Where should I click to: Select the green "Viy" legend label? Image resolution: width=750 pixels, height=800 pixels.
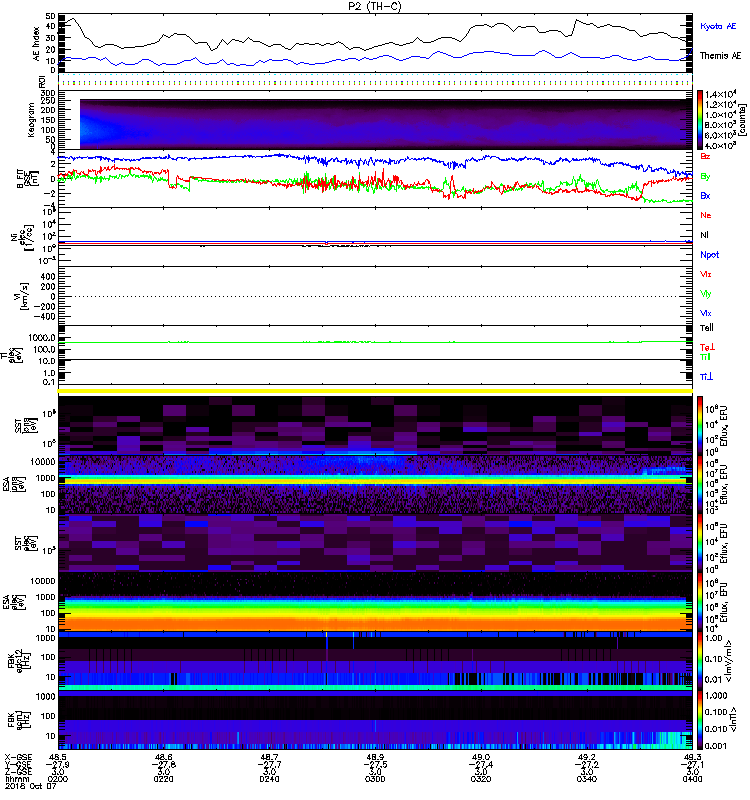706,294
